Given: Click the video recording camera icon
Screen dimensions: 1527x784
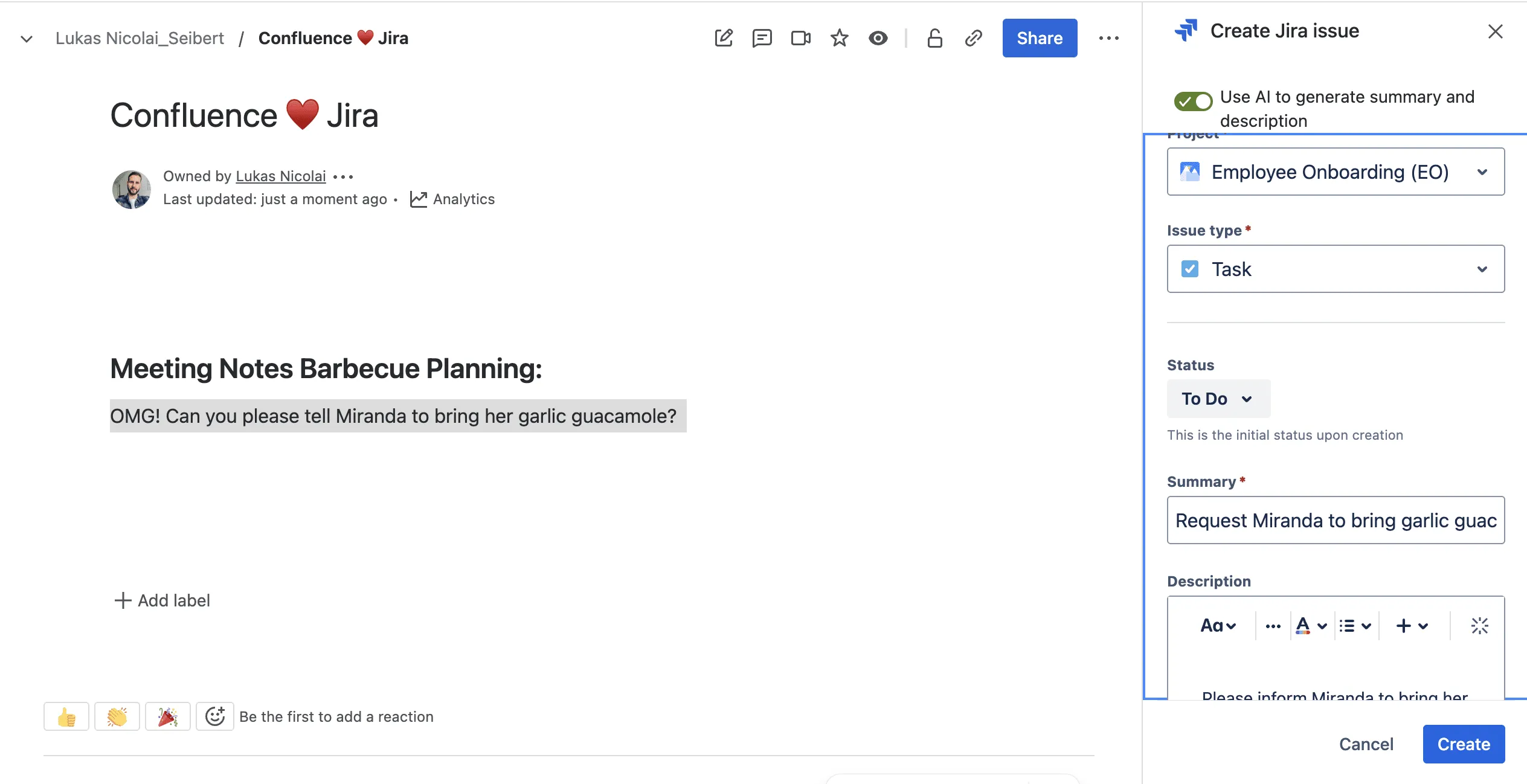Looking at the screenshot, I should (800, 38).
